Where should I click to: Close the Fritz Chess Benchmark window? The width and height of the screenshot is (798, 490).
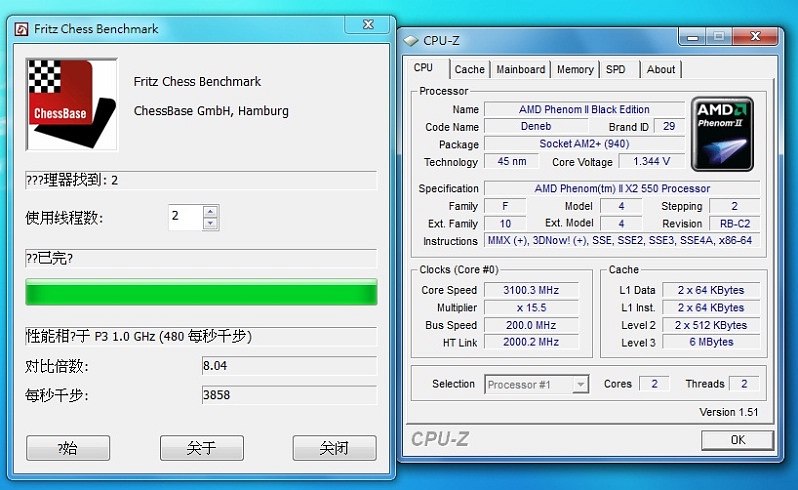click(368, 24)
